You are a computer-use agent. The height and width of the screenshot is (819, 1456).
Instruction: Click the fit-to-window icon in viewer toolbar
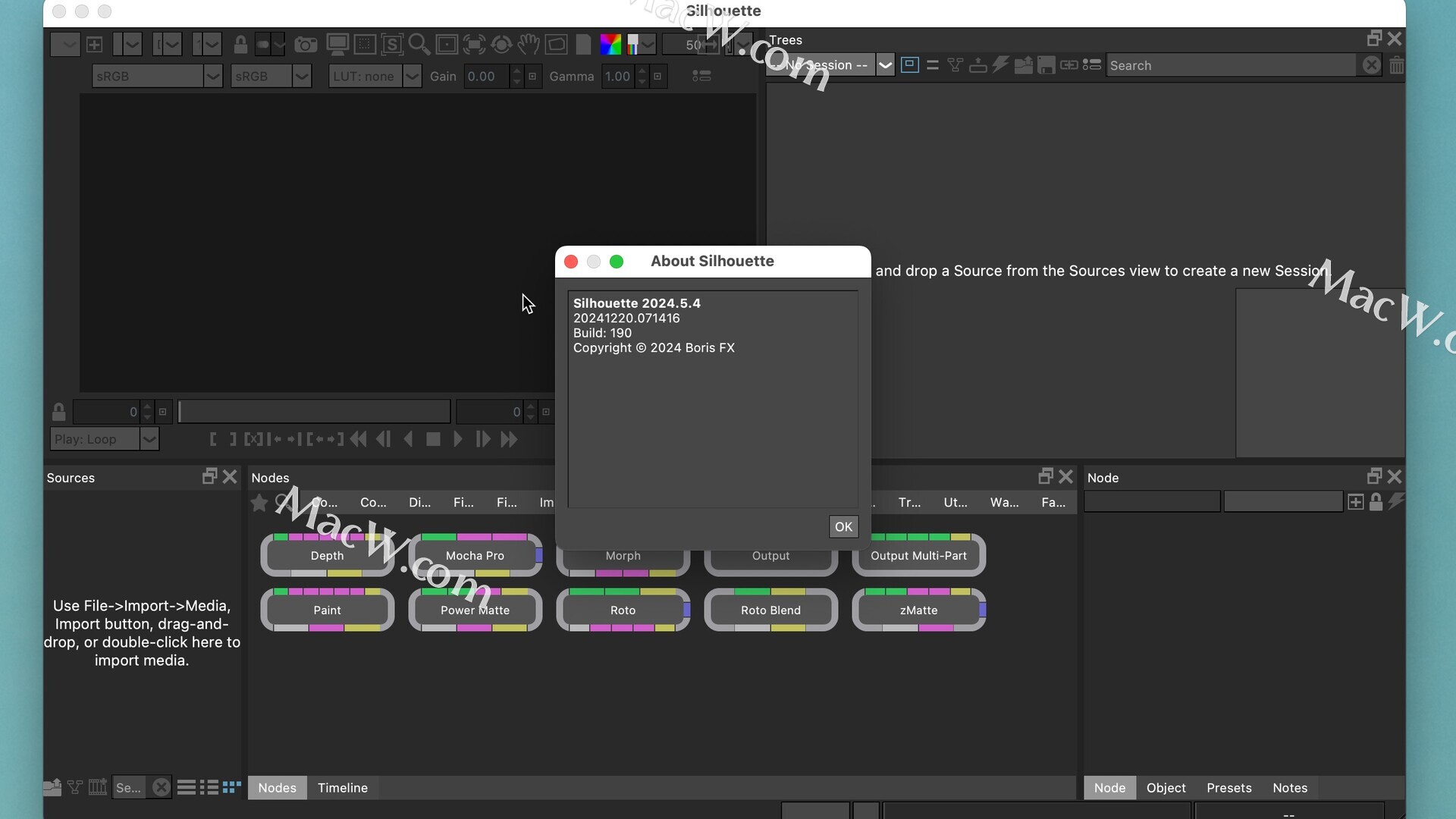click(474, 45)
